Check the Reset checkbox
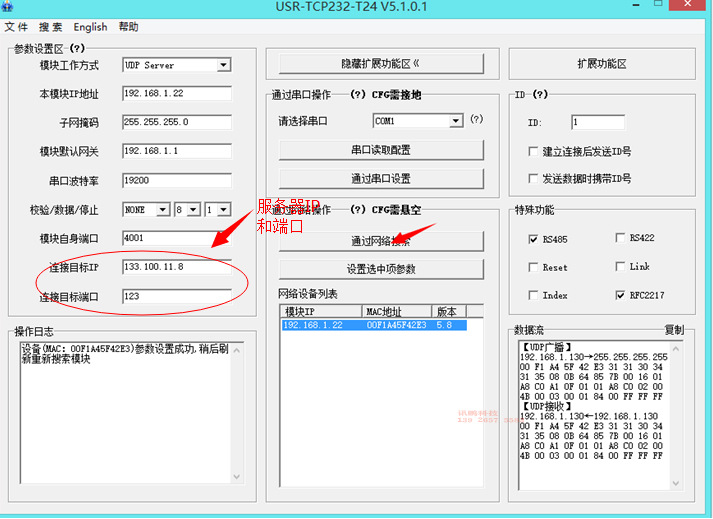 [x=533, y=267]
